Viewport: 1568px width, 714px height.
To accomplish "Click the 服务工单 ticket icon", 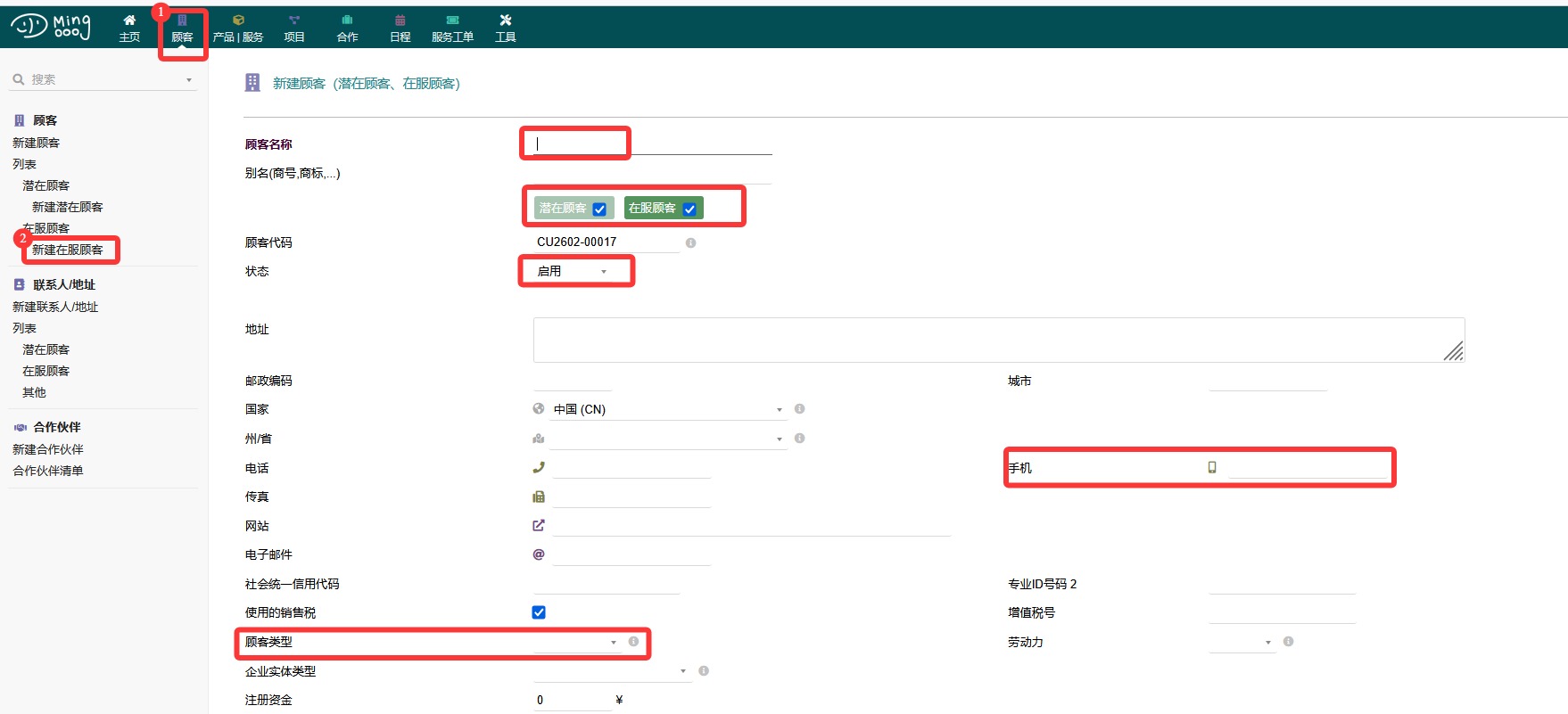I will click(452, 20).
